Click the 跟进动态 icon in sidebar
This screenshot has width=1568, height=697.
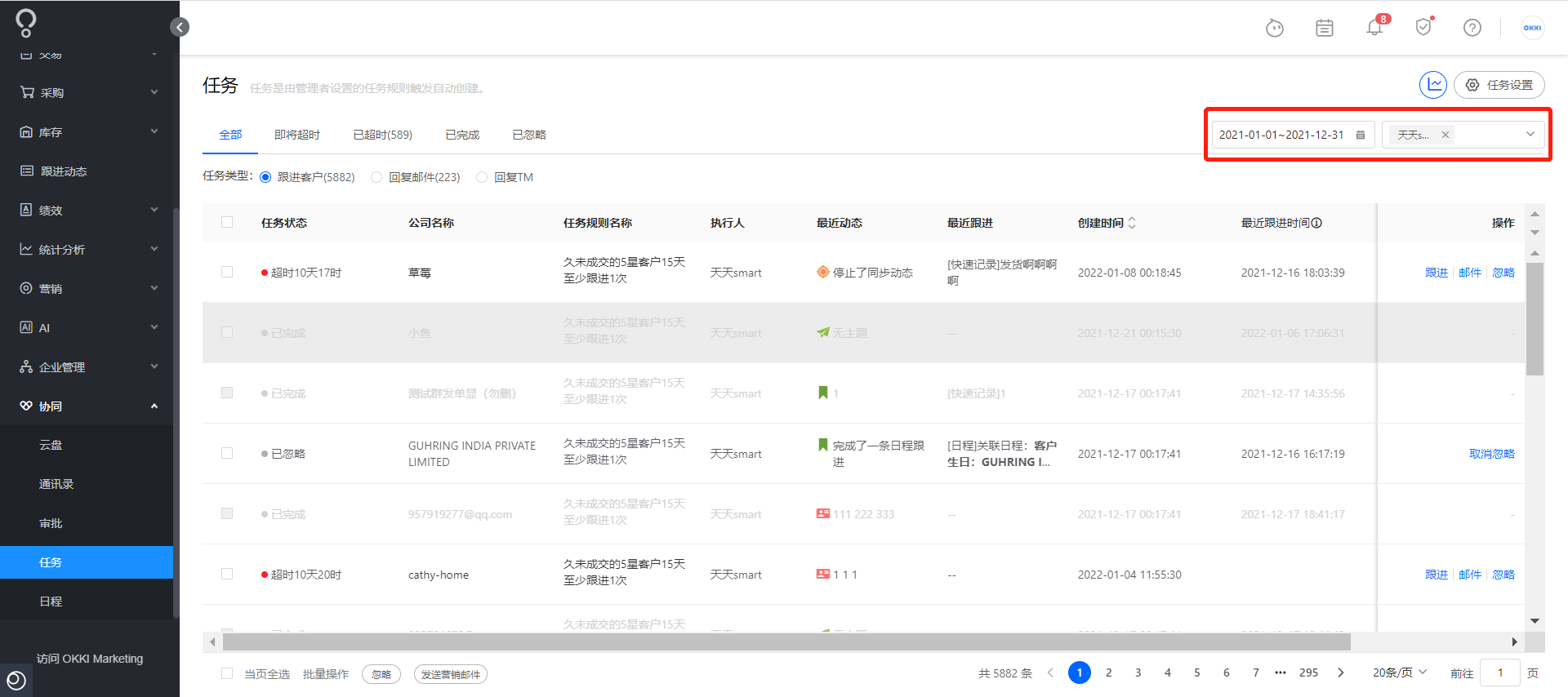[27, 171]
